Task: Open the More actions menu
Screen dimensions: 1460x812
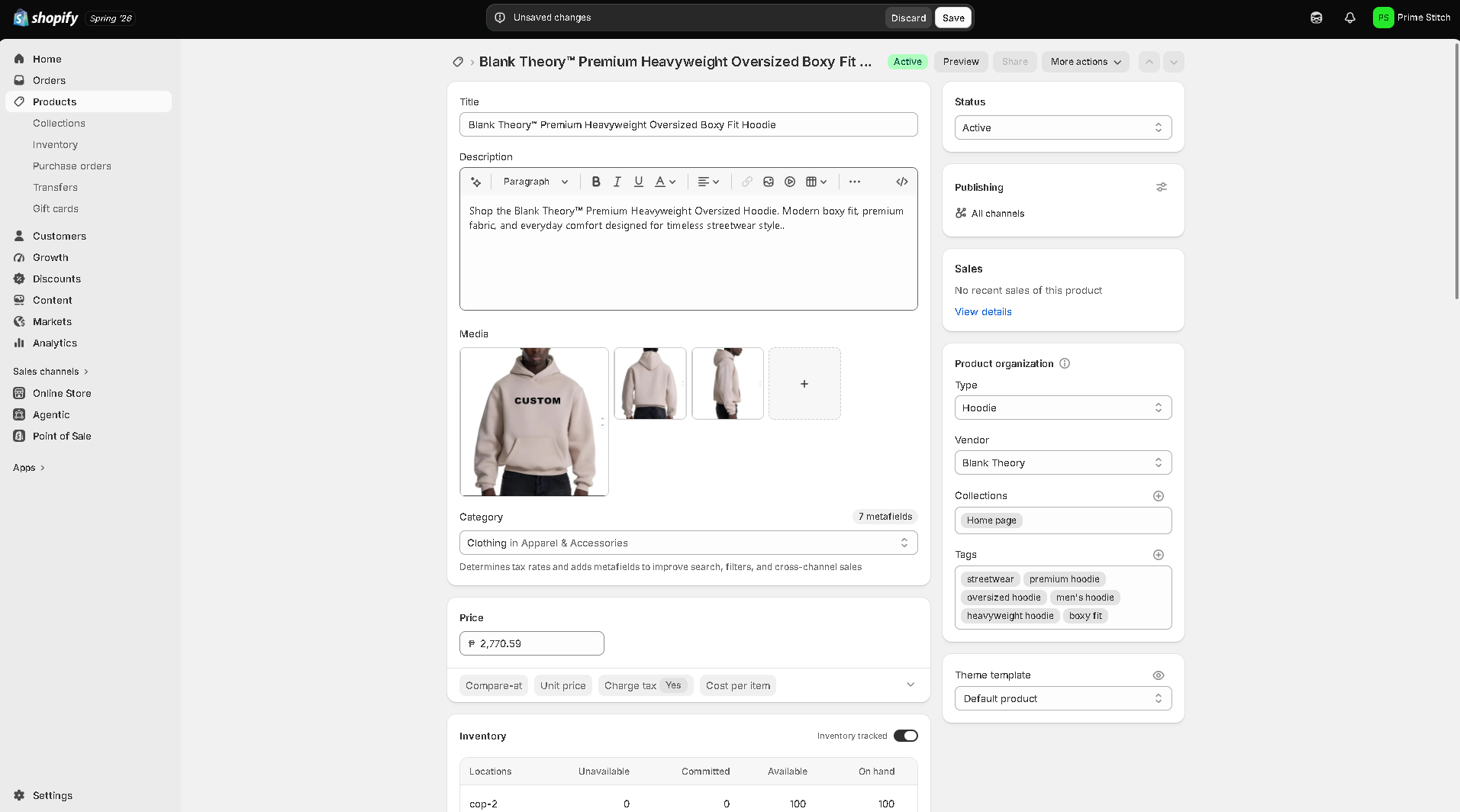Action: (x=1085, y=62)
